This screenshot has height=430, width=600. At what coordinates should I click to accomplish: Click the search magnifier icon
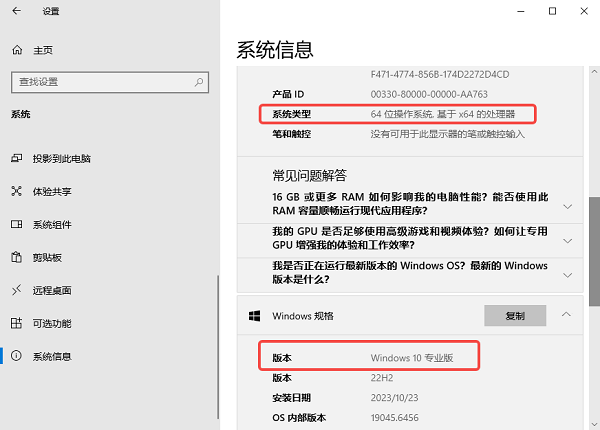pos(199,82)
